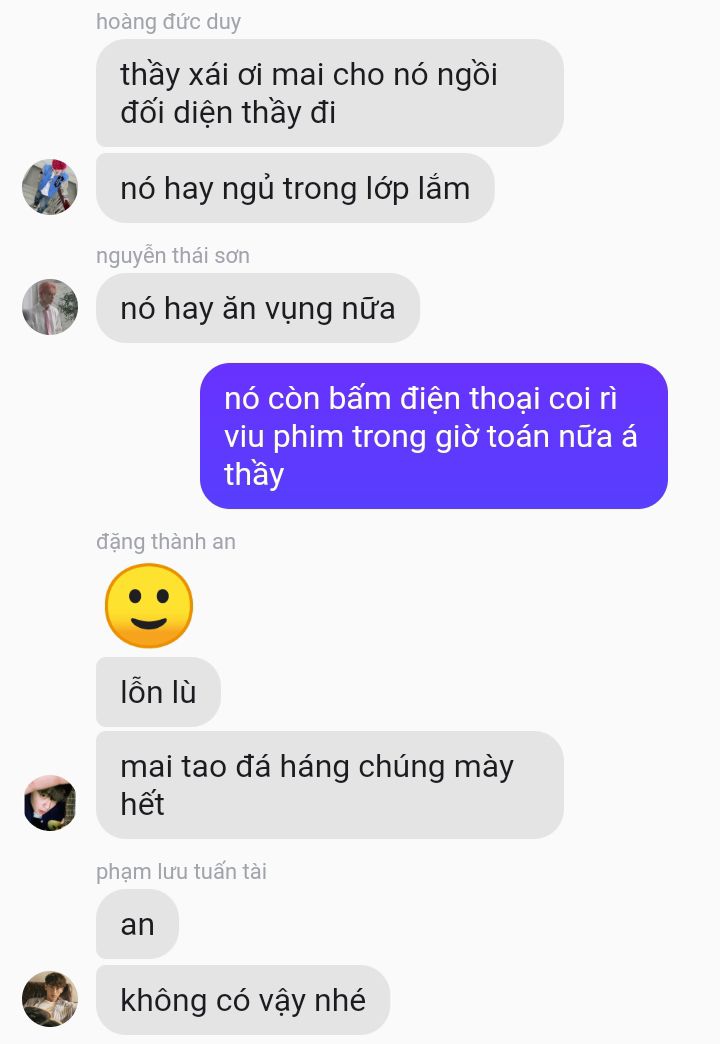This screenshot has height=1044, width=720.
Task: Tap avatar beside "không có vậy nhé"
Action: tap(50, 999)
